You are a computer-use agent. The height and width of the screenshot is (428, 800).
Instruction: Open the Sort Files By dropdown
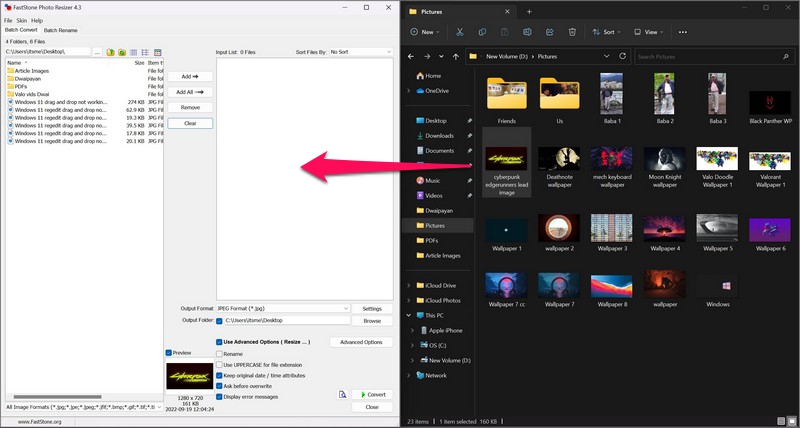(360, 51)
